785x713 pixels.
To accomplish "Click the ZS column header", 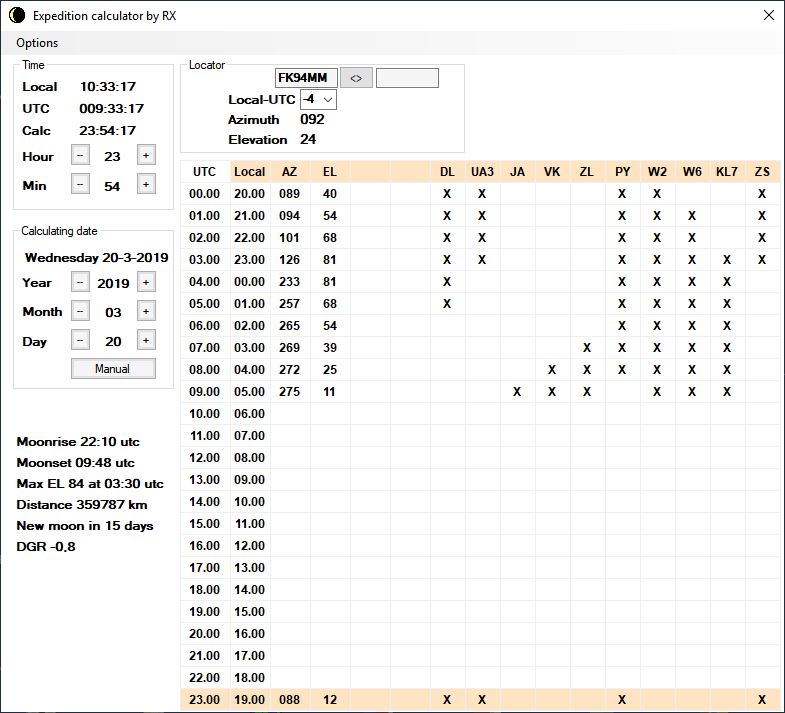I will pyautogui.click(x=762, y=172).
